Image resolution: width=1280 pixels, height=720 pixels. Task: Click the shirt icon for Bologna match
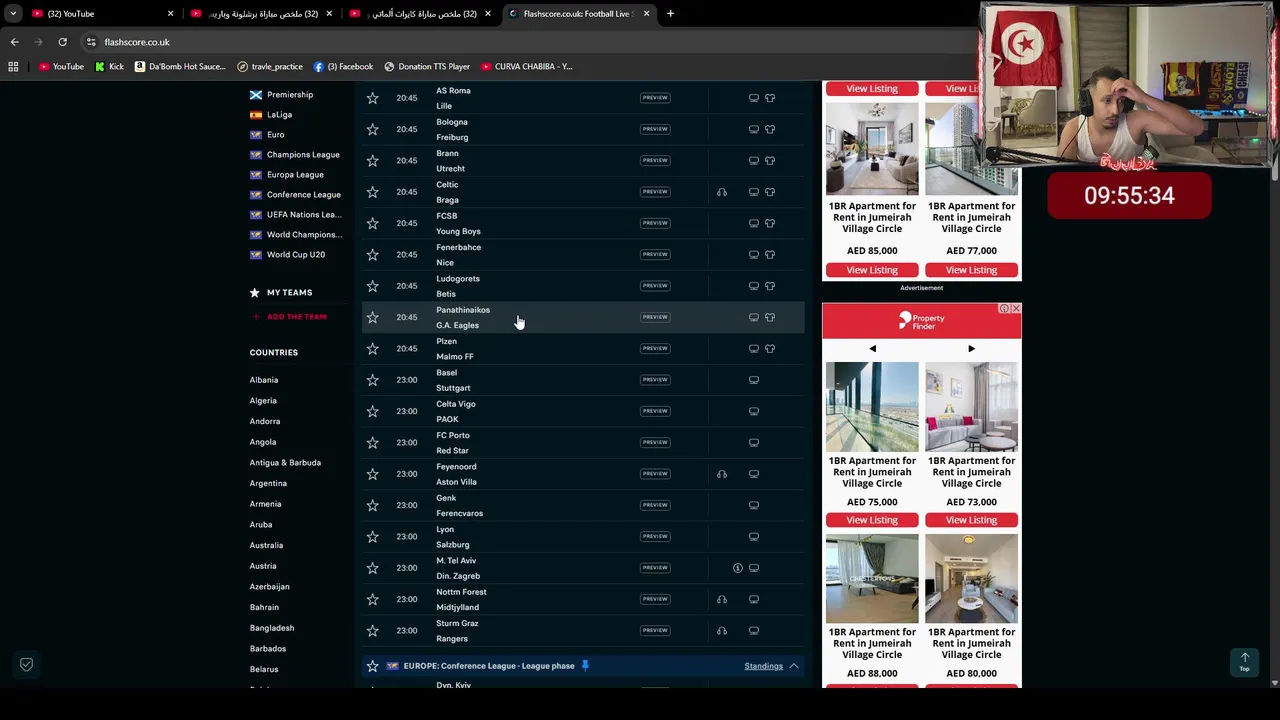point(770,129)
